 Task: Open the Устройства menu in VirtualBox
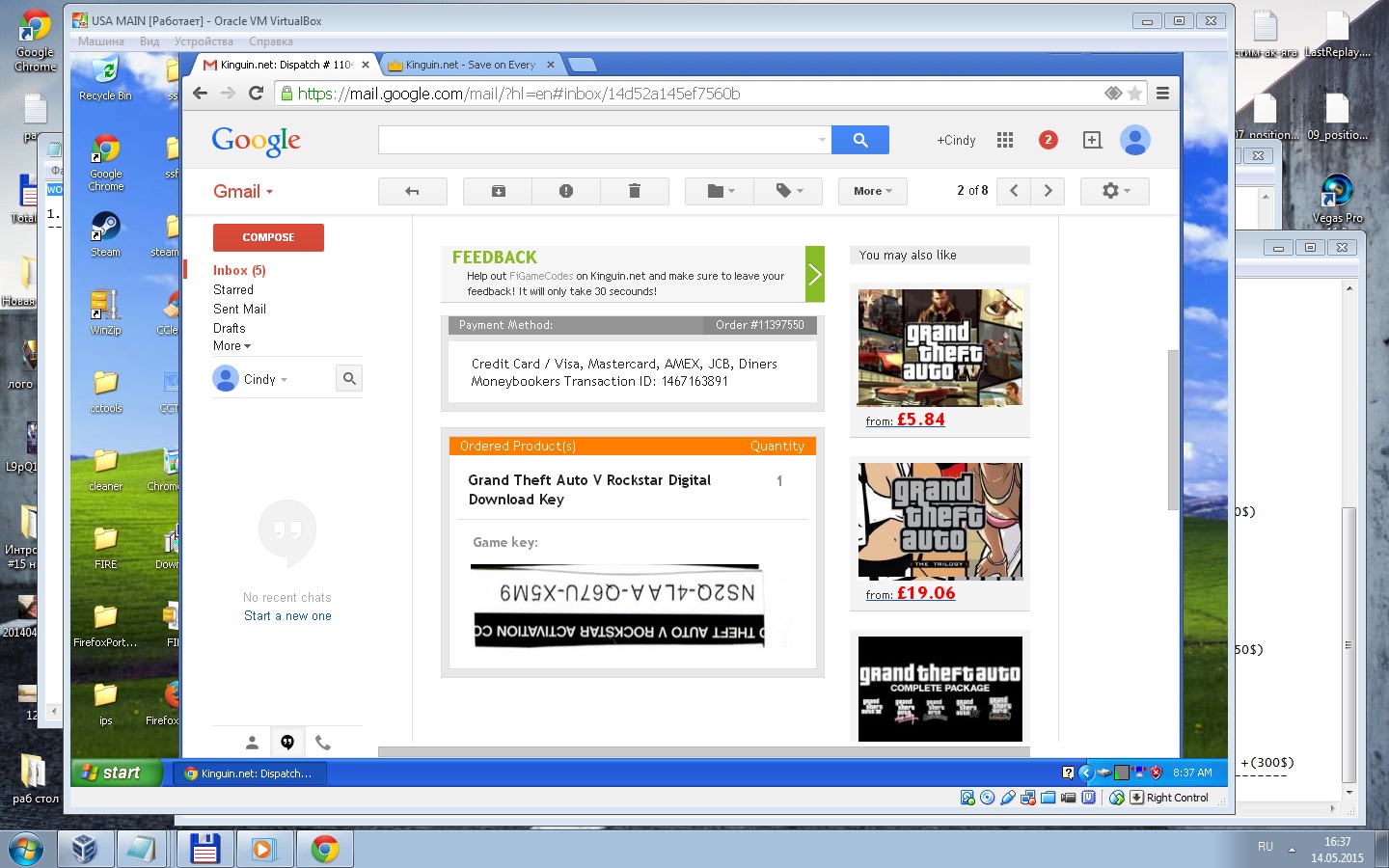204,41
